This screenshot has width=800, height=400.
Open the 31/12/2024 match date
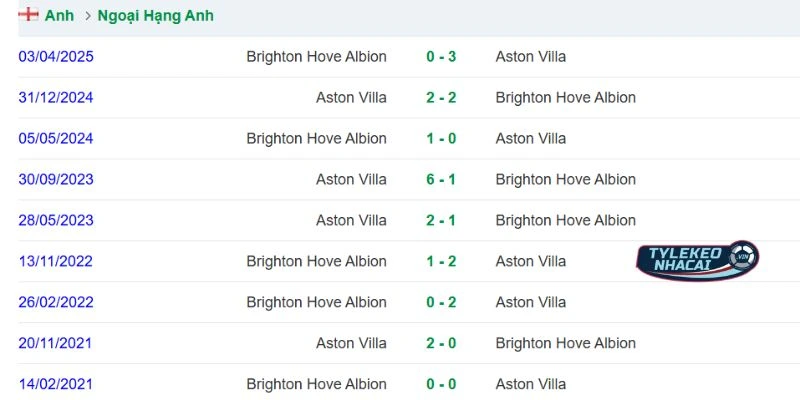56,98
